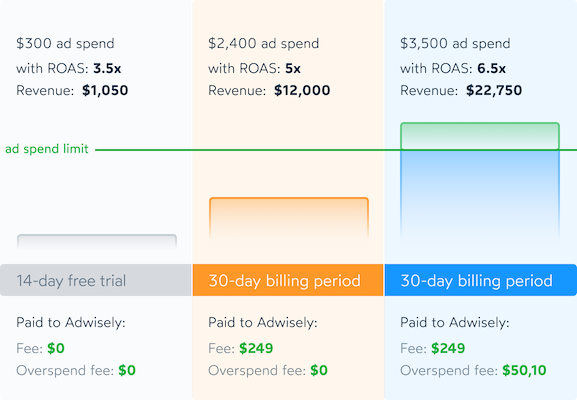Click the Revenue $1,050 value

pos(105,91)
